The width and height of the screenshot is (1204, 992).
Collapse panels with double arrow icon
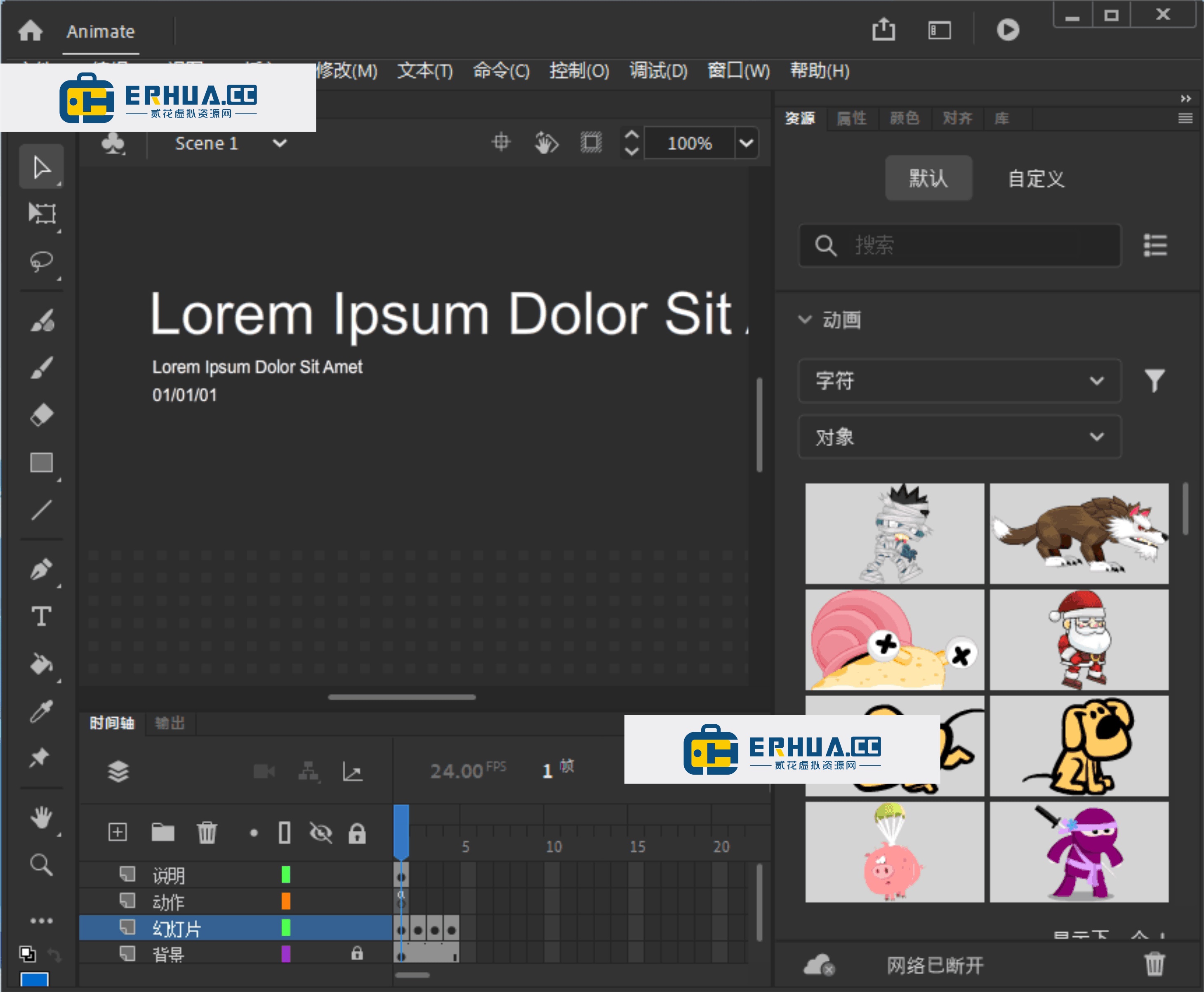(x=1186, y=98)
